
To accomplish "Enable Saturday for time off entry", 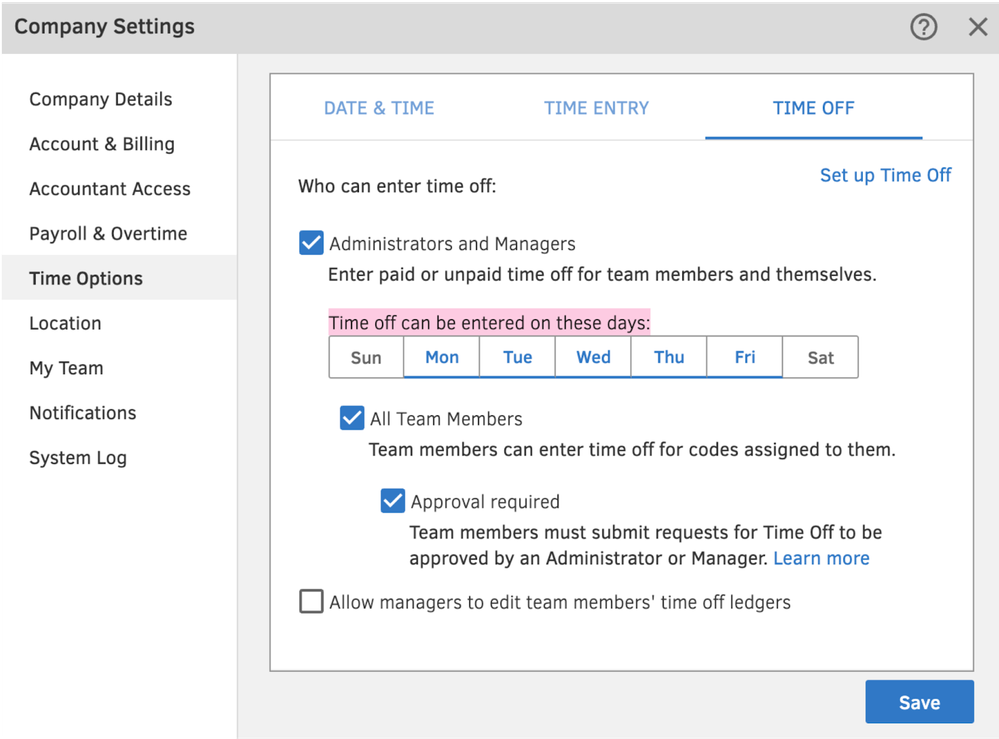I will [820, 357].
